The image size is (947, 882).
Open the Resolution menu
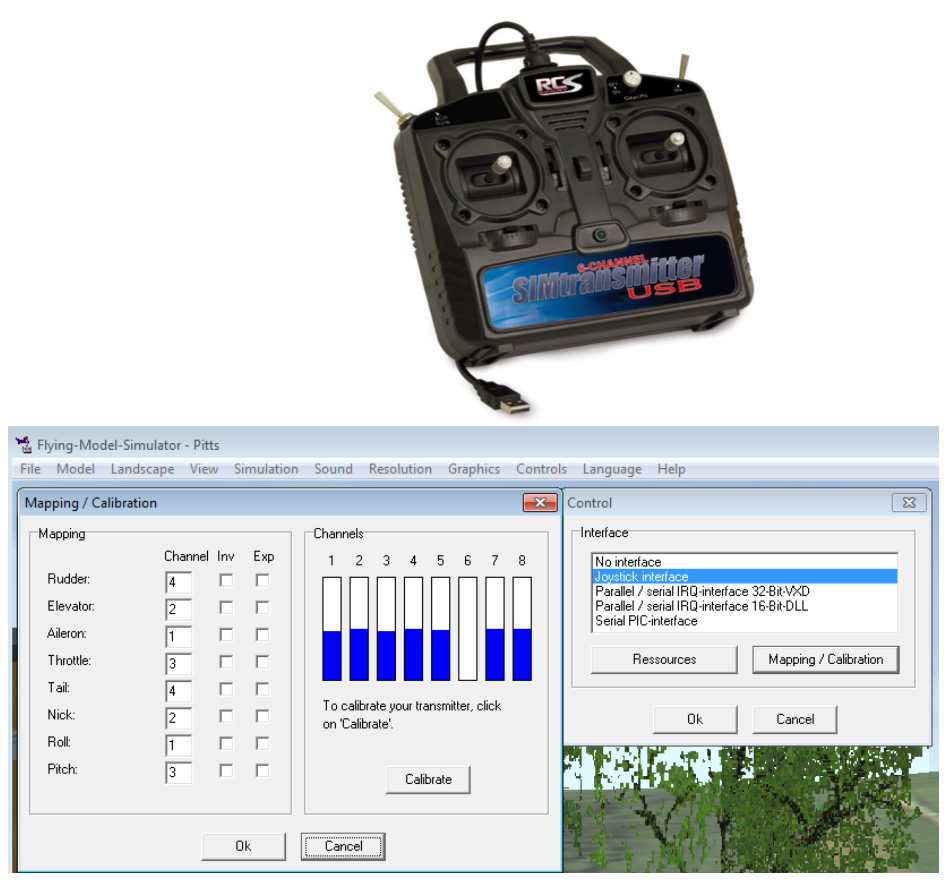[x=400, y=469]
